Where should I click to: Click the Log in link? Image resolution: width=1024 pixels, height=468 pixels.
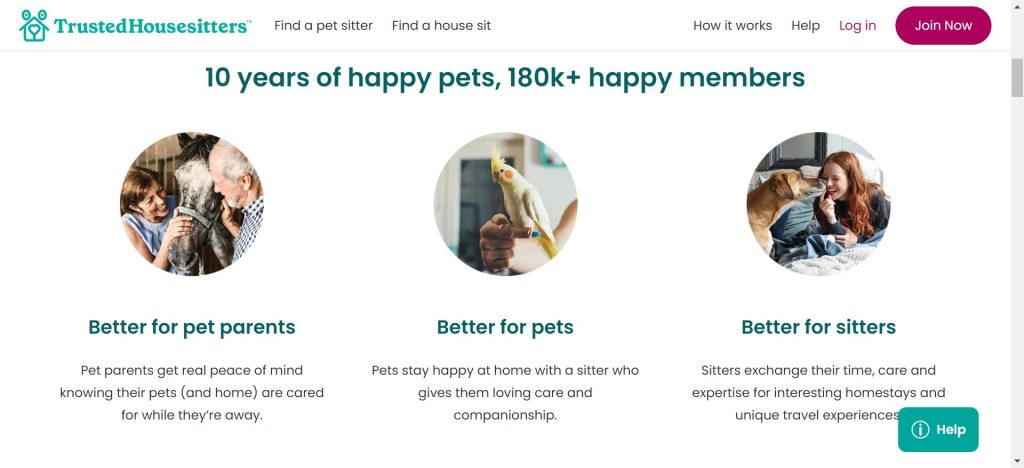click(857, 26)
